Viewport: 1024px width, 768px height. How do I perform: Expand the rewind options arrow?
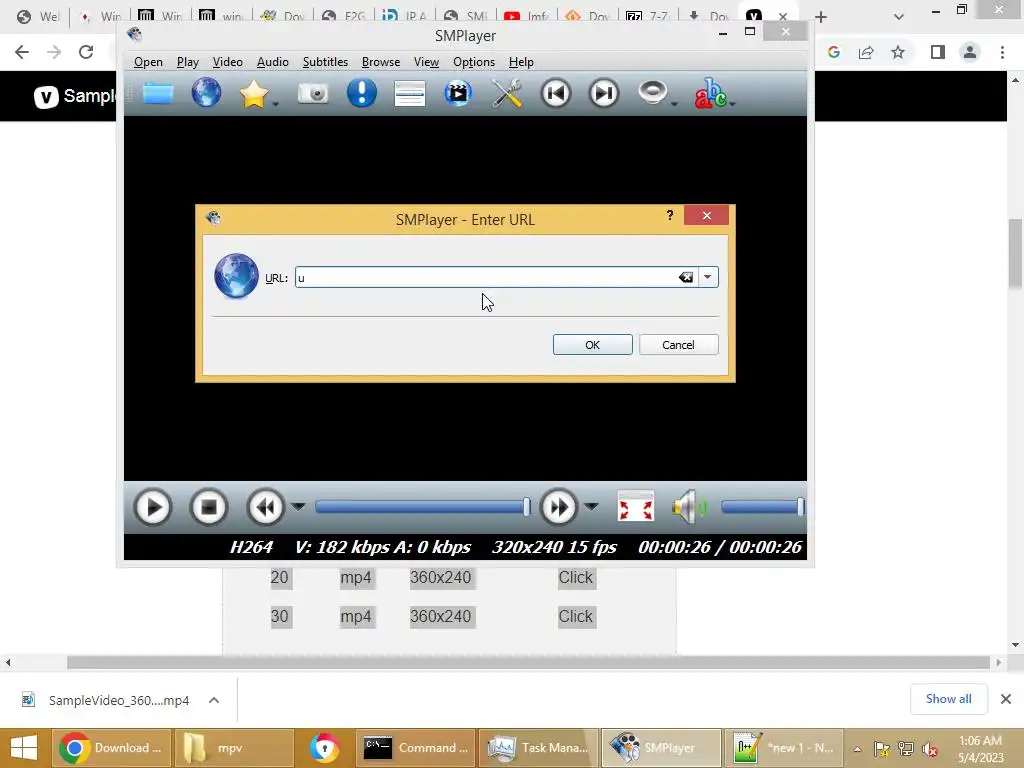point(298,507)
